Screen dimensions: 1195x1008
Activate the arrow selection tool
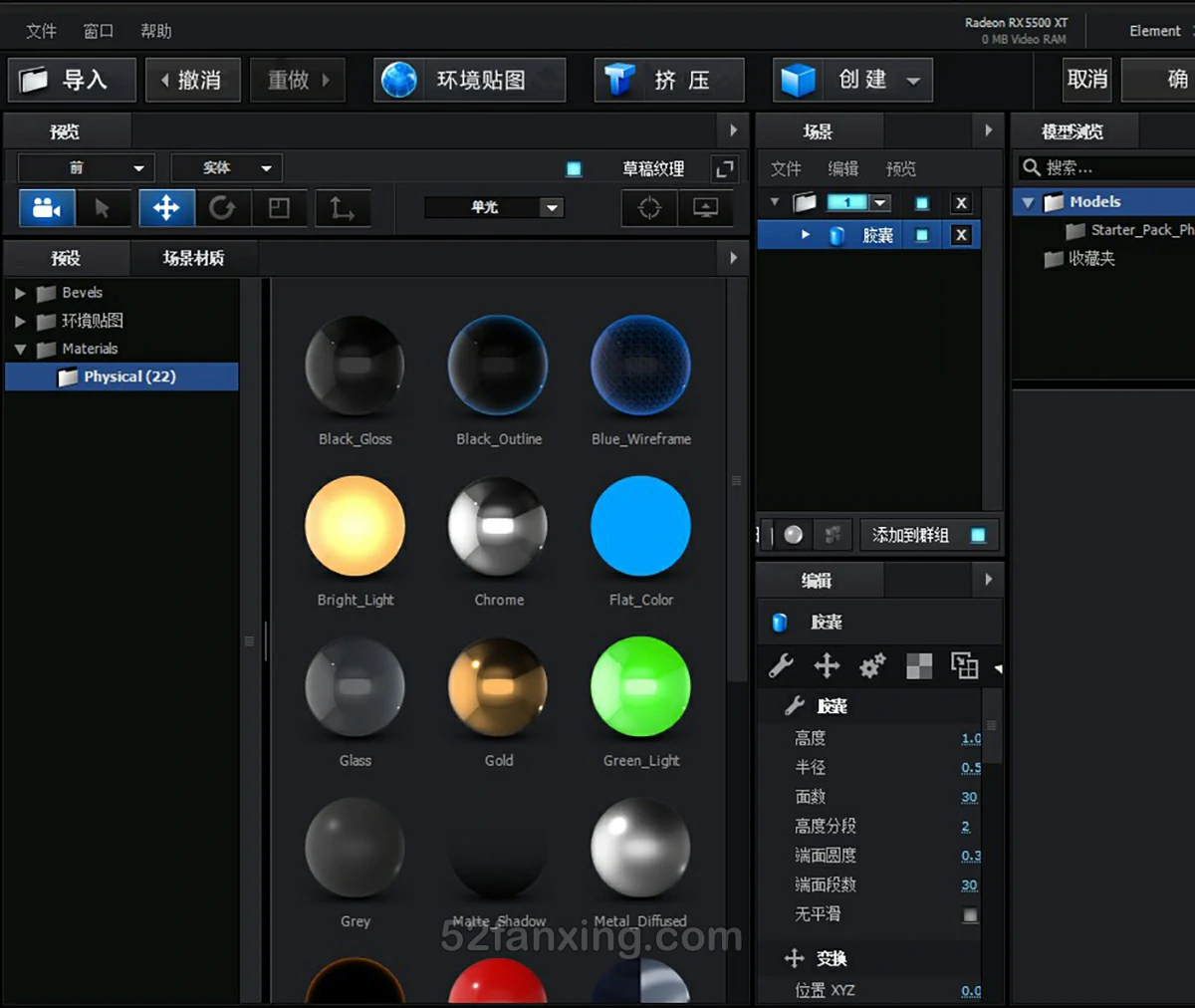pos(102,207)
